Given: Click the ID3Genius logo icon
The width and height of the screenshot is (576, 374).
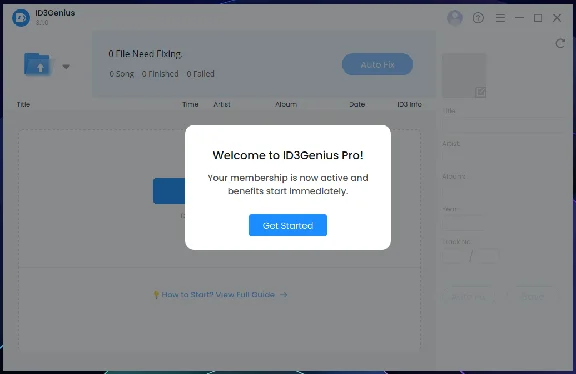Looking at the screenshot, I should 21,18.
